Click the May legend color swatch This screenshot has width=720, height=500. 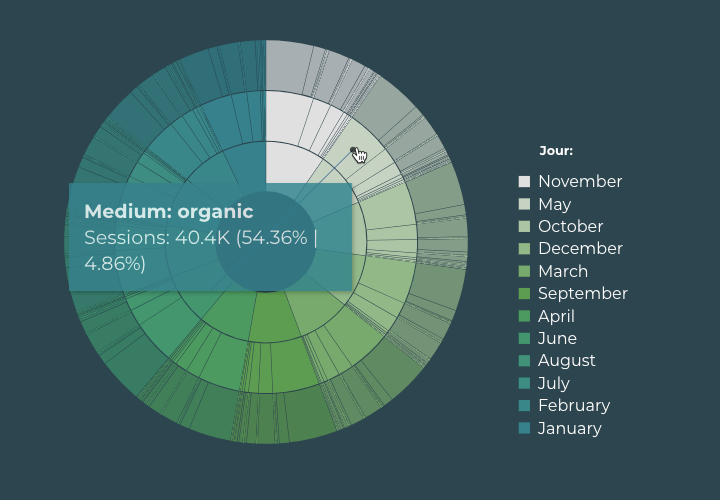(x=524, y=204)
